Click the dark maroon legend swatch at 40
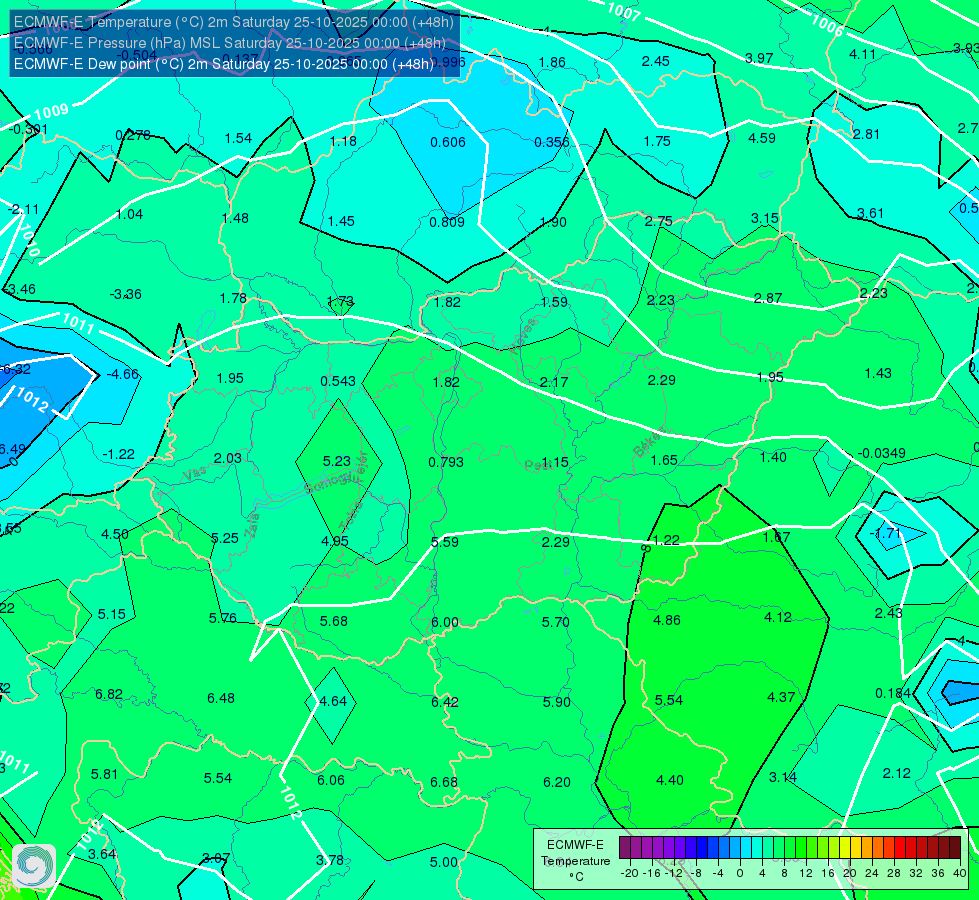The image size is (979, 900). 955,848
